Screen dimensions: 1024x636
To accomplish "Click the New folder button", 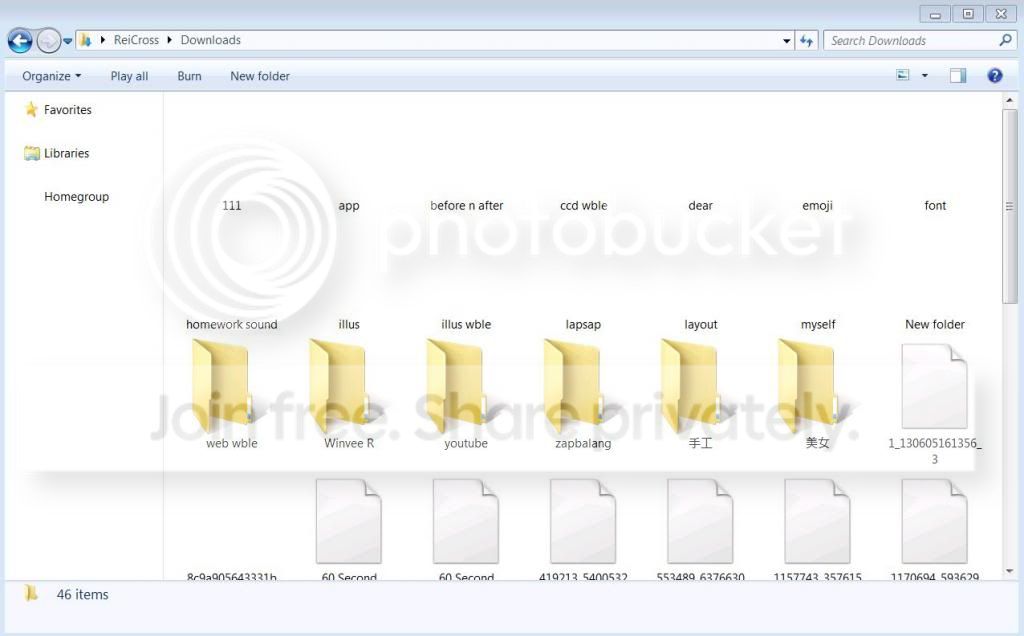I will 260,76.
